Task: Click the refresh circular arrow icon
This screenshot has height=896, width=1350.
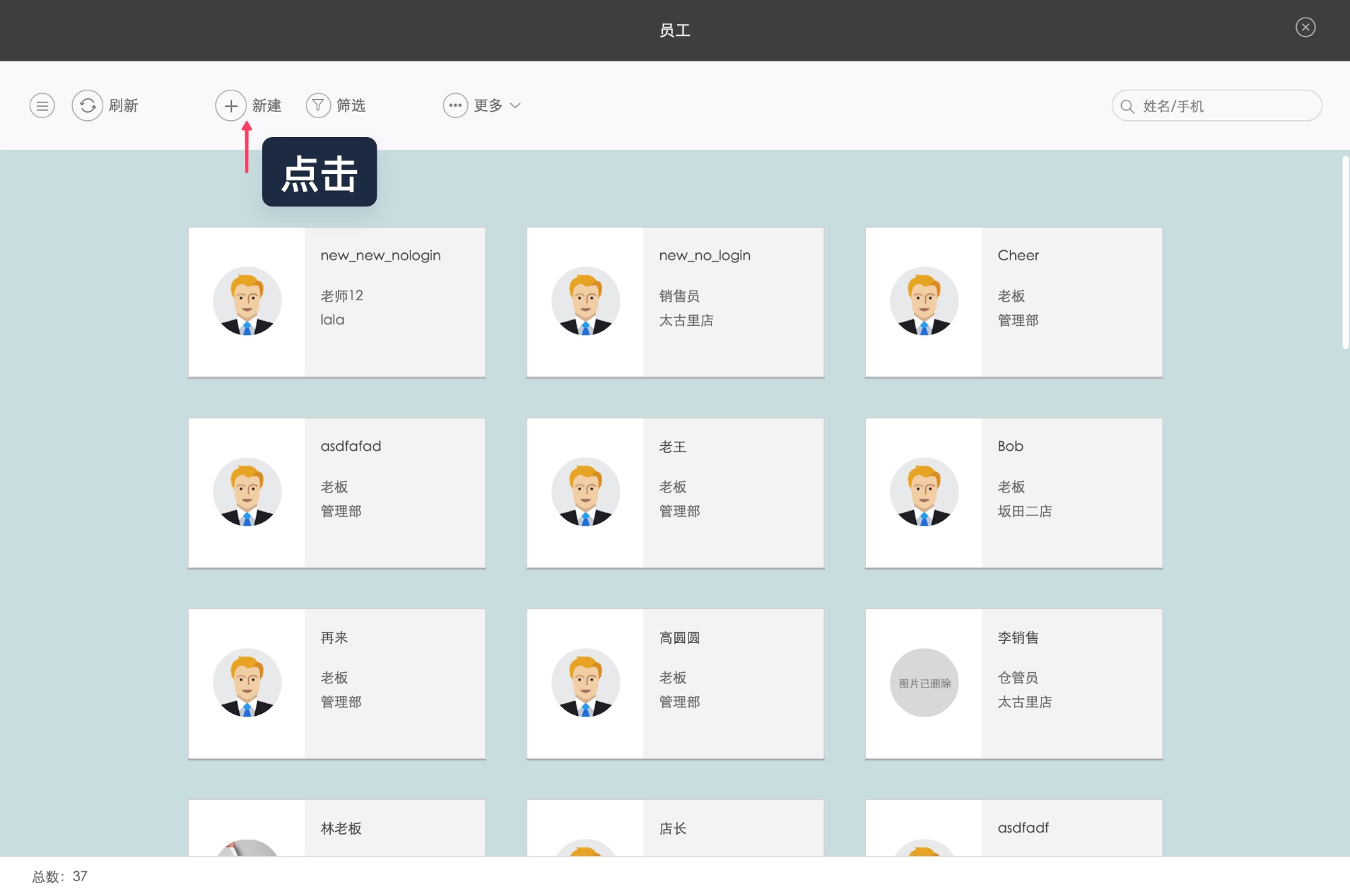Action: [x=86, y=105]
